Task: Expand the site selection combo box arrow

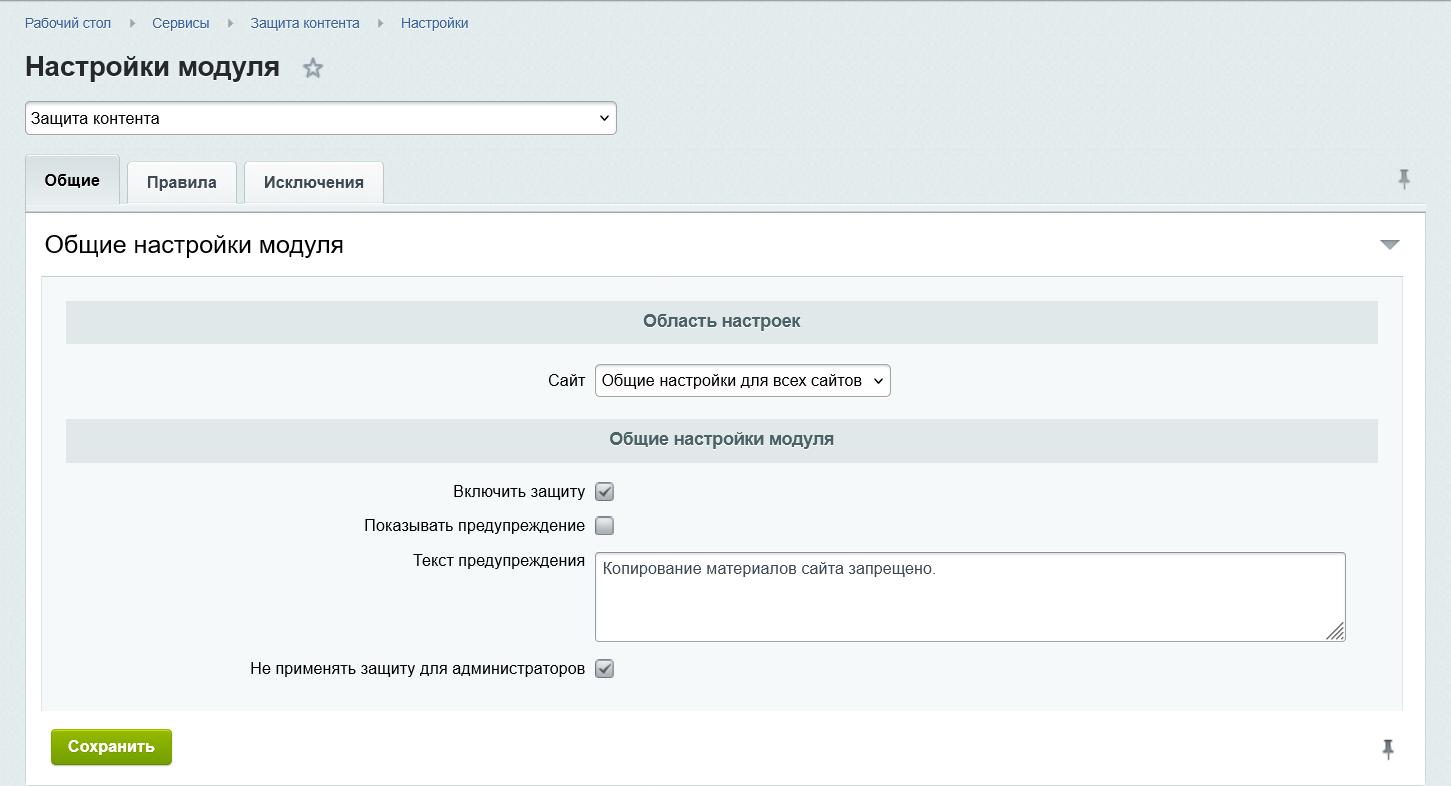Action: pos(877,380)
